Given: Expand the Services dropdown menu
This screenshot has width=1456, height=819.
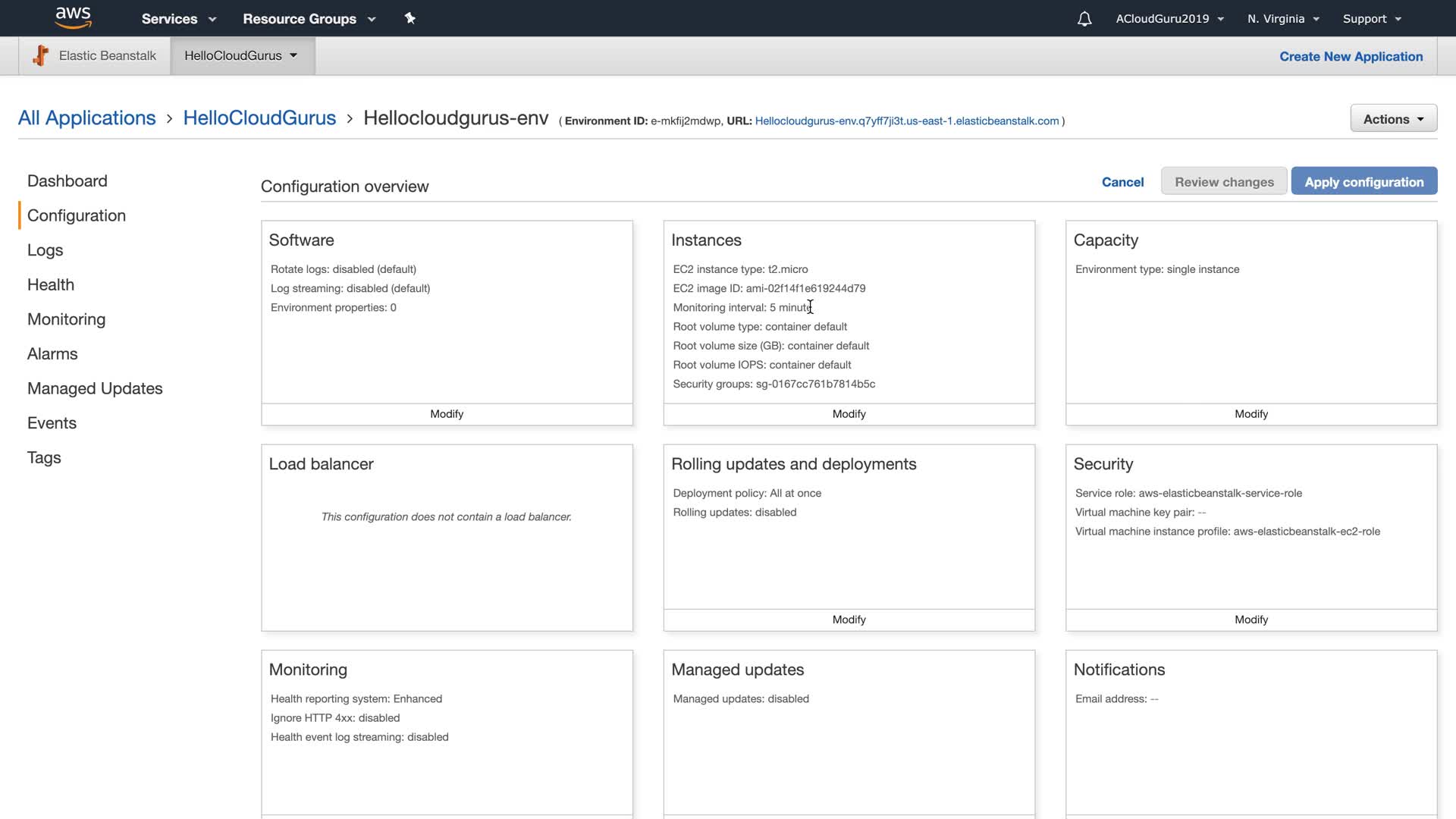Looking at the screenshot, I should click(x=178, y=19).
